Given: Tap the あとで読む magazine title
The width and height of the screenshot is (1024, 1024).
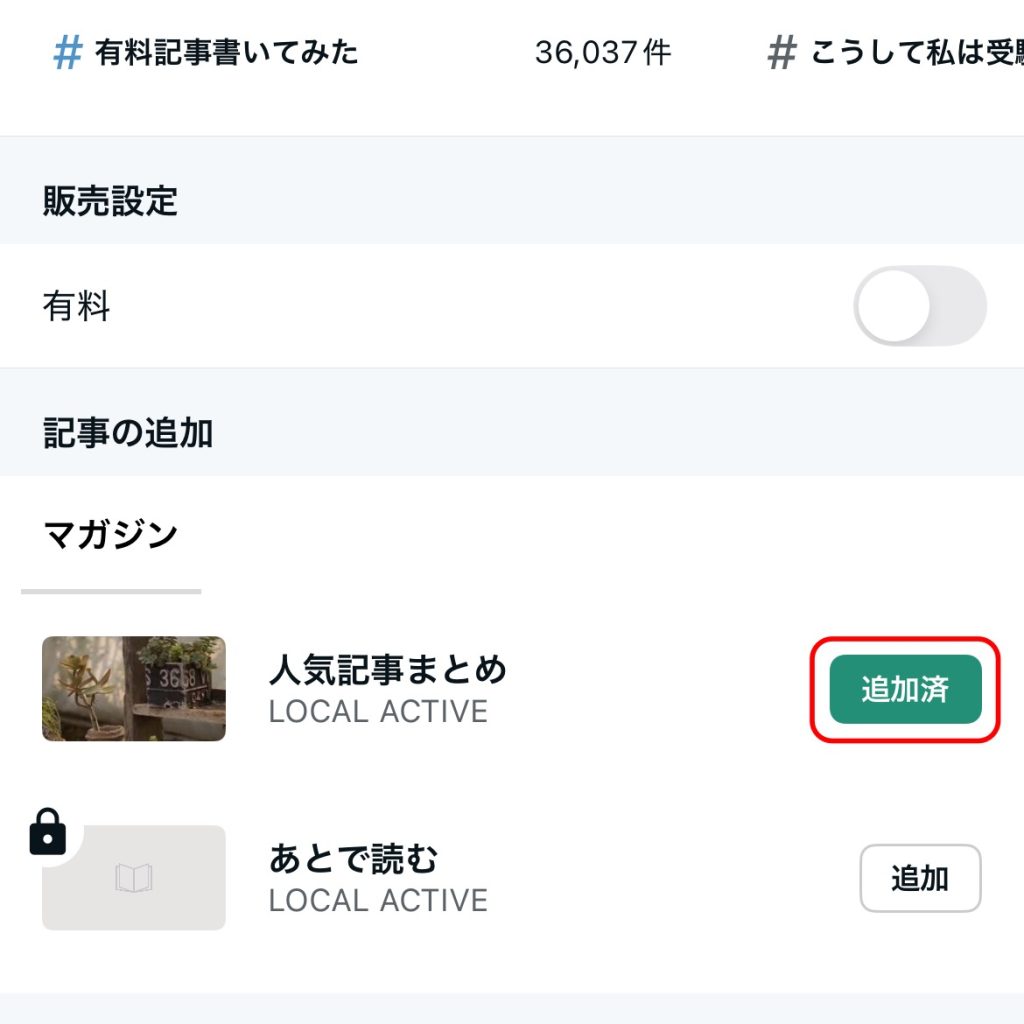Looking at the screenshot, I should click(x=353, y=858).
